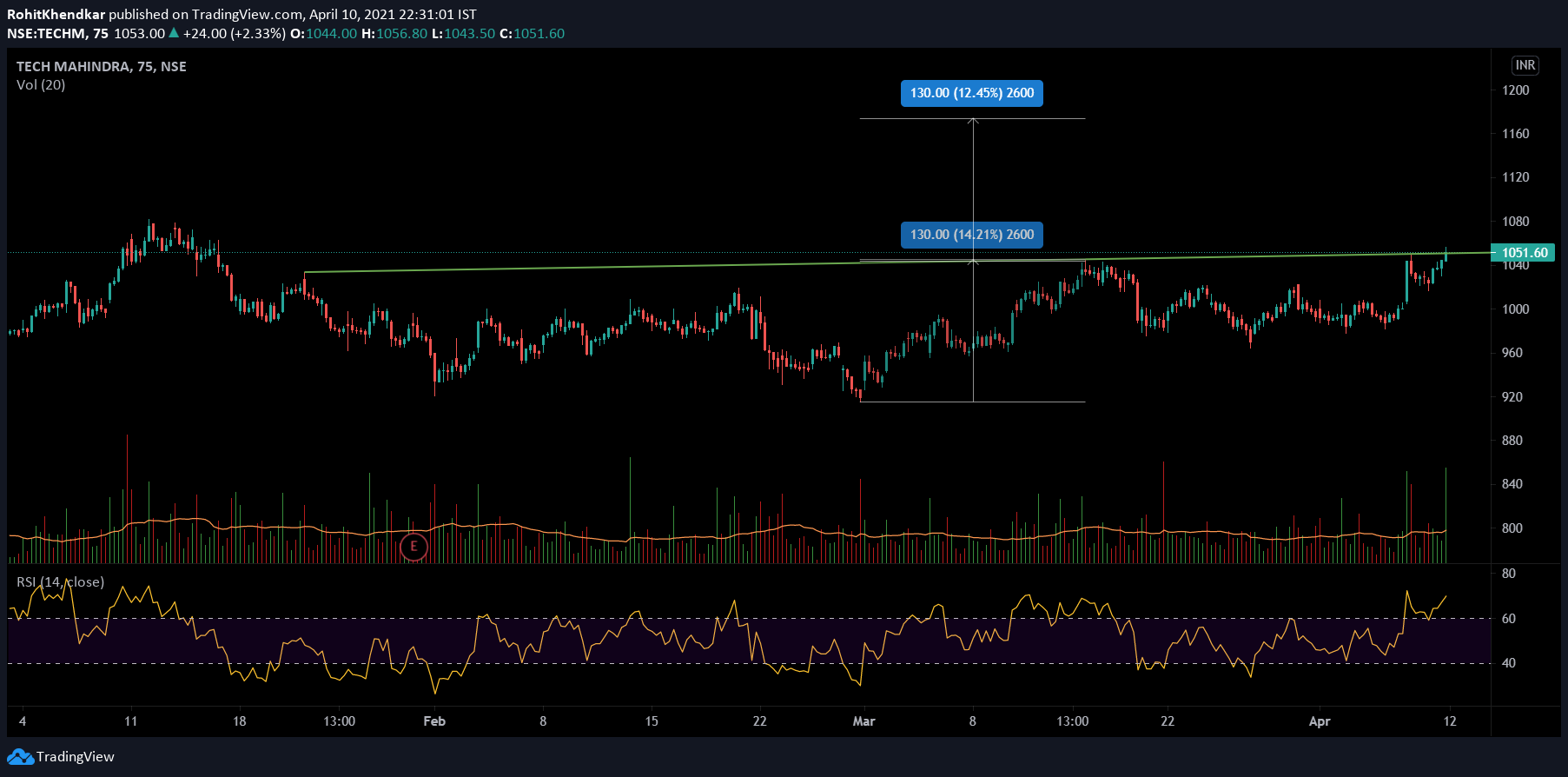The image size is (1568, 777).
Task: Click the 840 price axis label
Action: click(x=1512, y=484)
